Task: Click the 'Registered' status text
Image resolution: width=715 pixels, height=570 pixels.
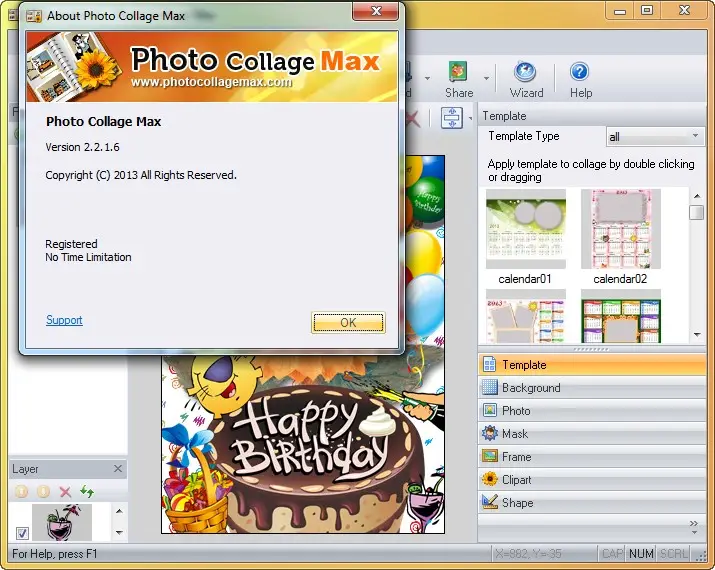Action: coord(71,244)
